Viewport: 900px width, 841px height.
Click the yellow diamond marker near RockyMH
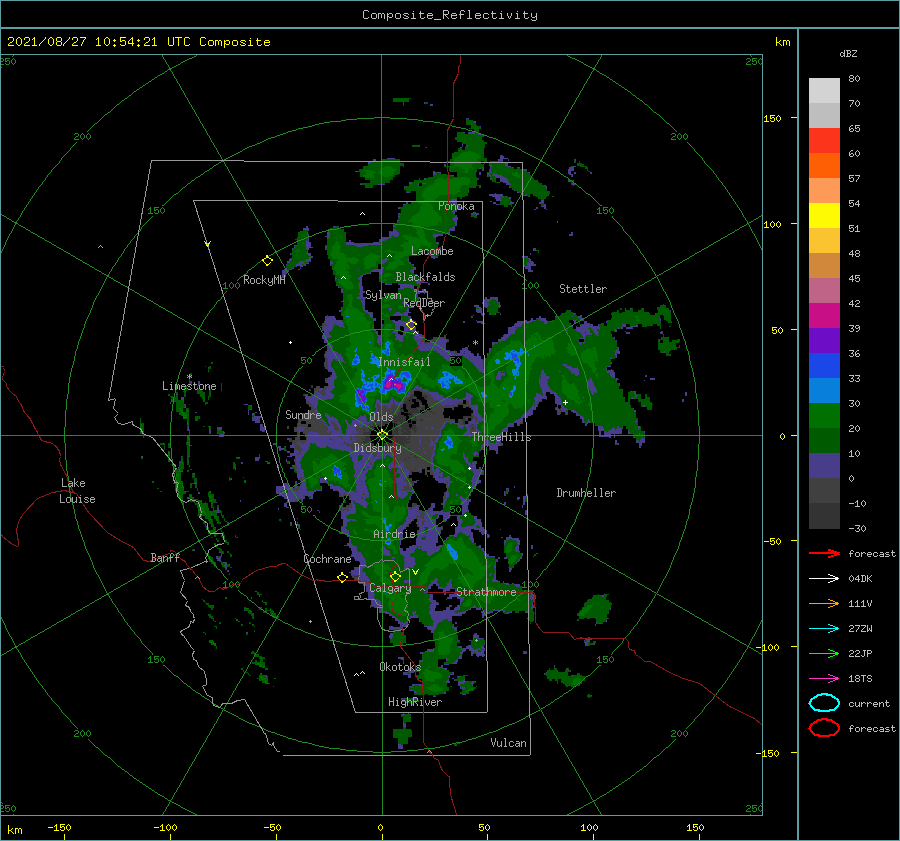267,261
